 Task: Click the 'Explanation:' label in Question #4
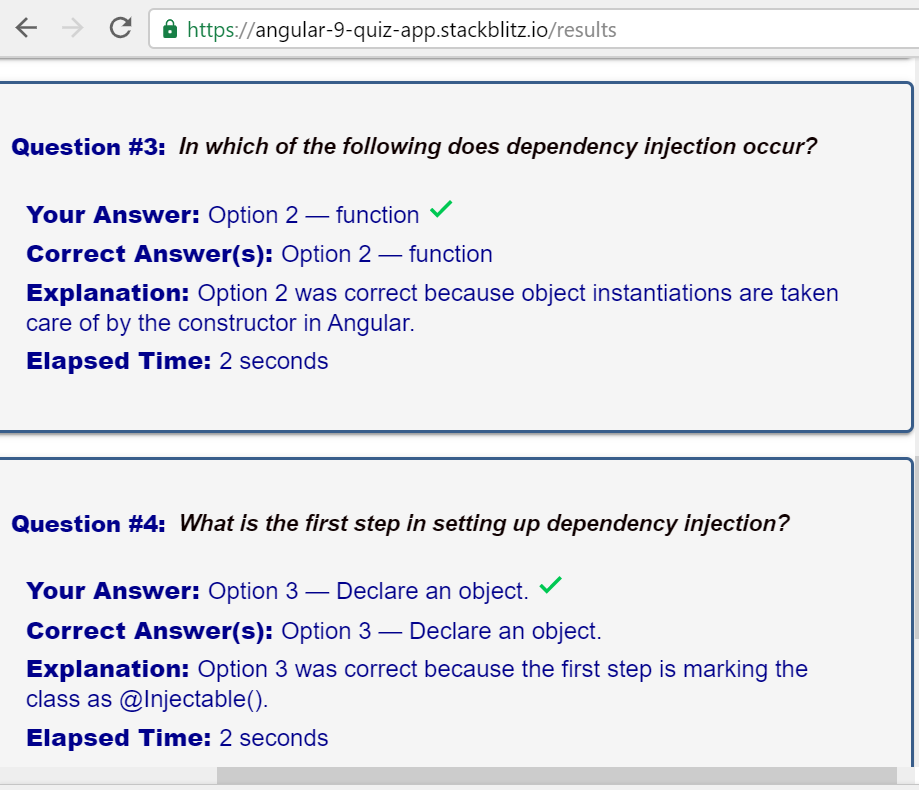[x=108, y=669]
